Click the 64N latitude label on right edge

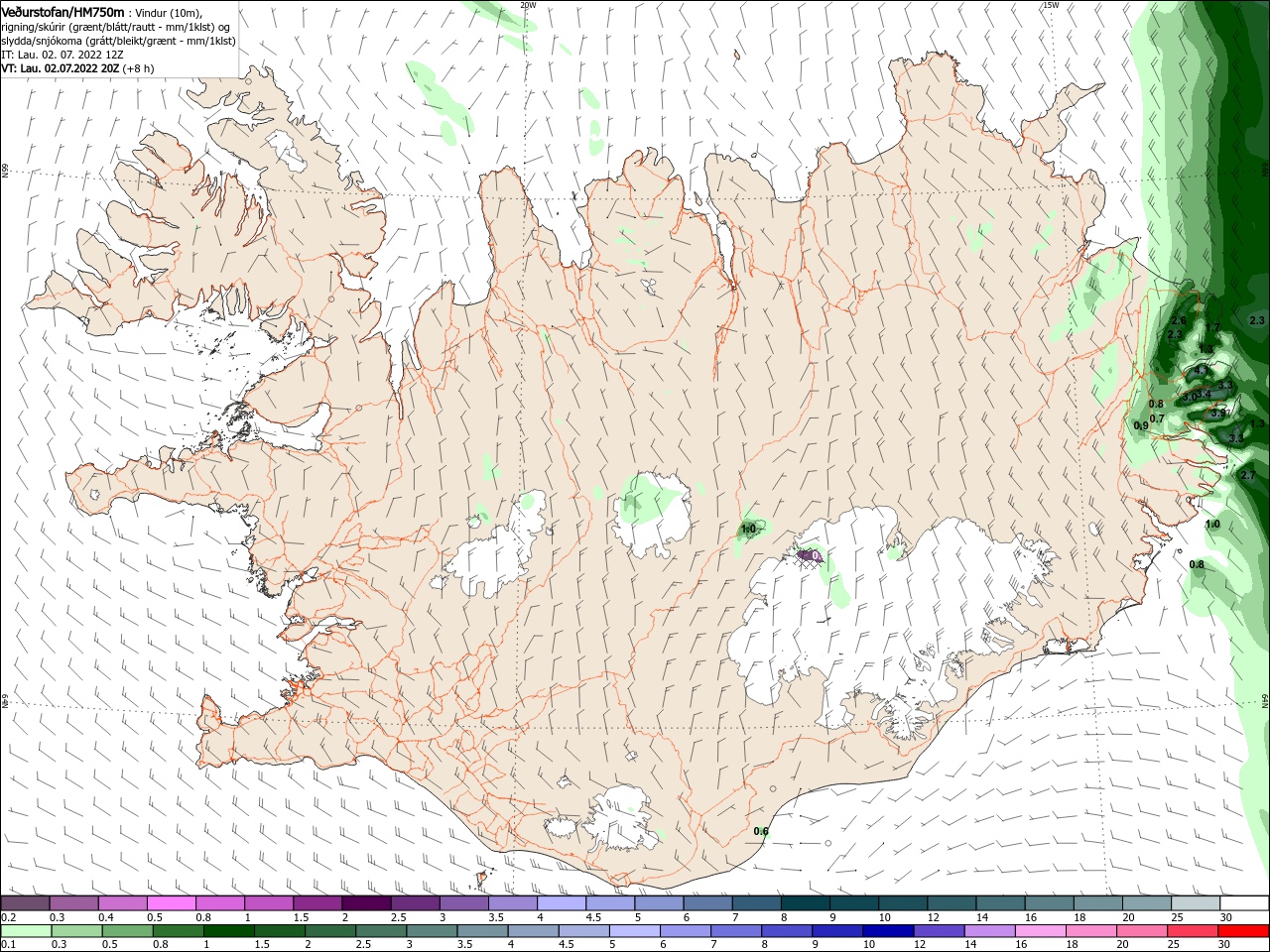point(1265,700)
